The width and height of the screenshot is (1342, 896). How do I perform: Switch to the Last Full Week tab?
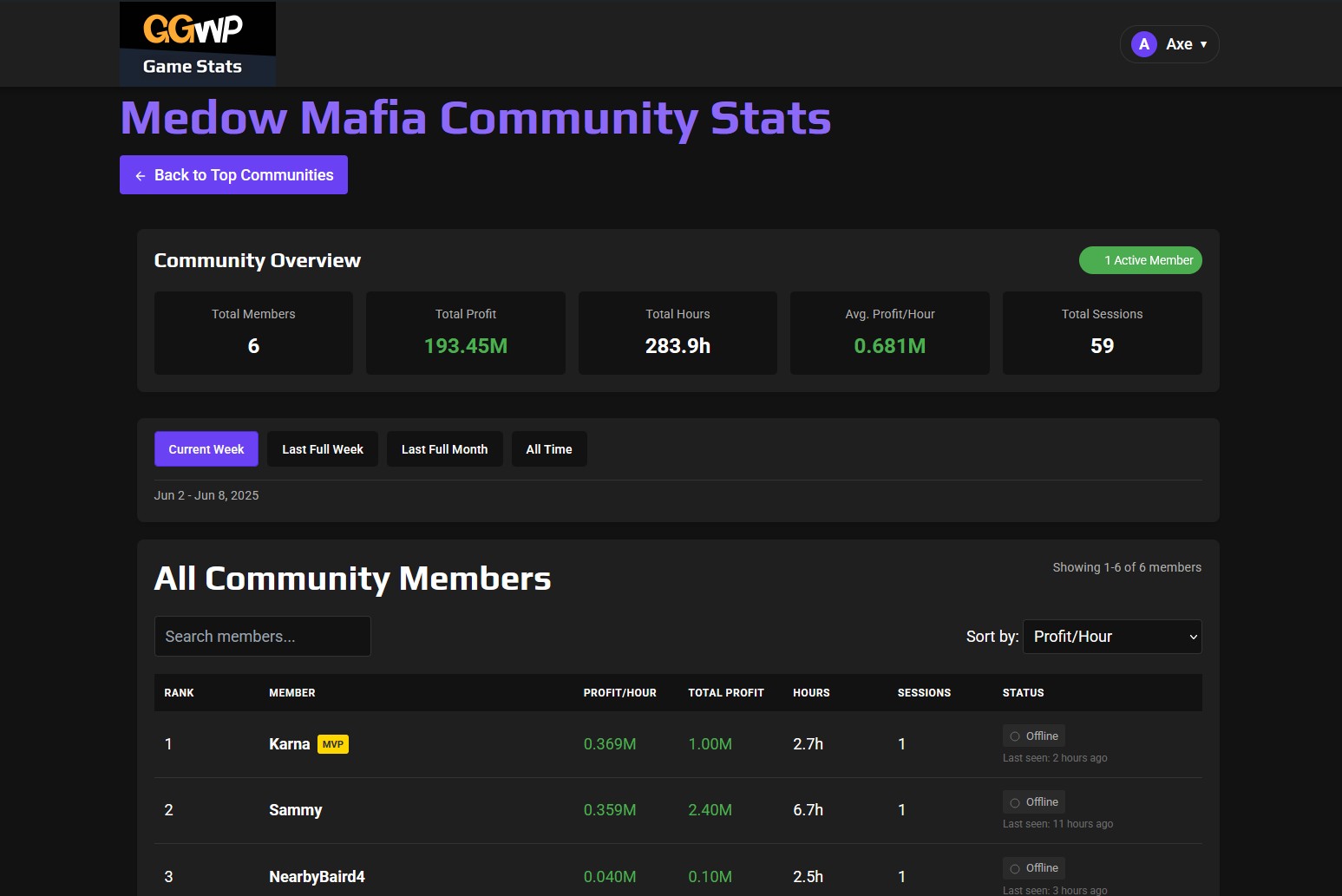click(x=322, y=448)
